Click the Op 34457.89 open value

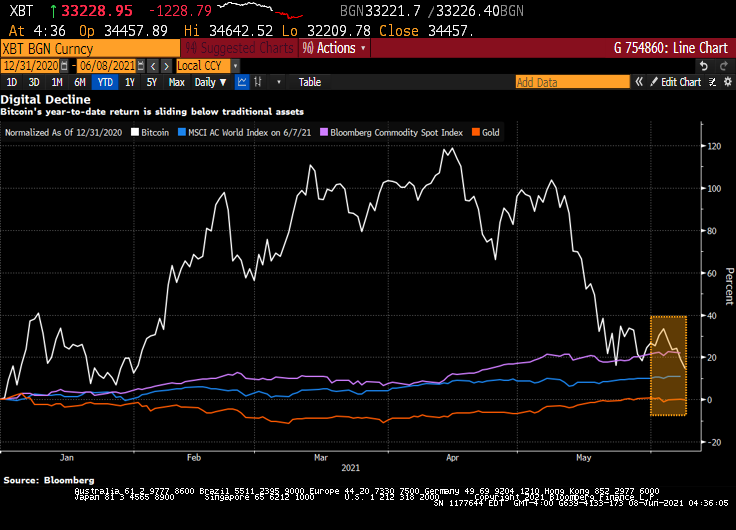[x=123, y=31]
